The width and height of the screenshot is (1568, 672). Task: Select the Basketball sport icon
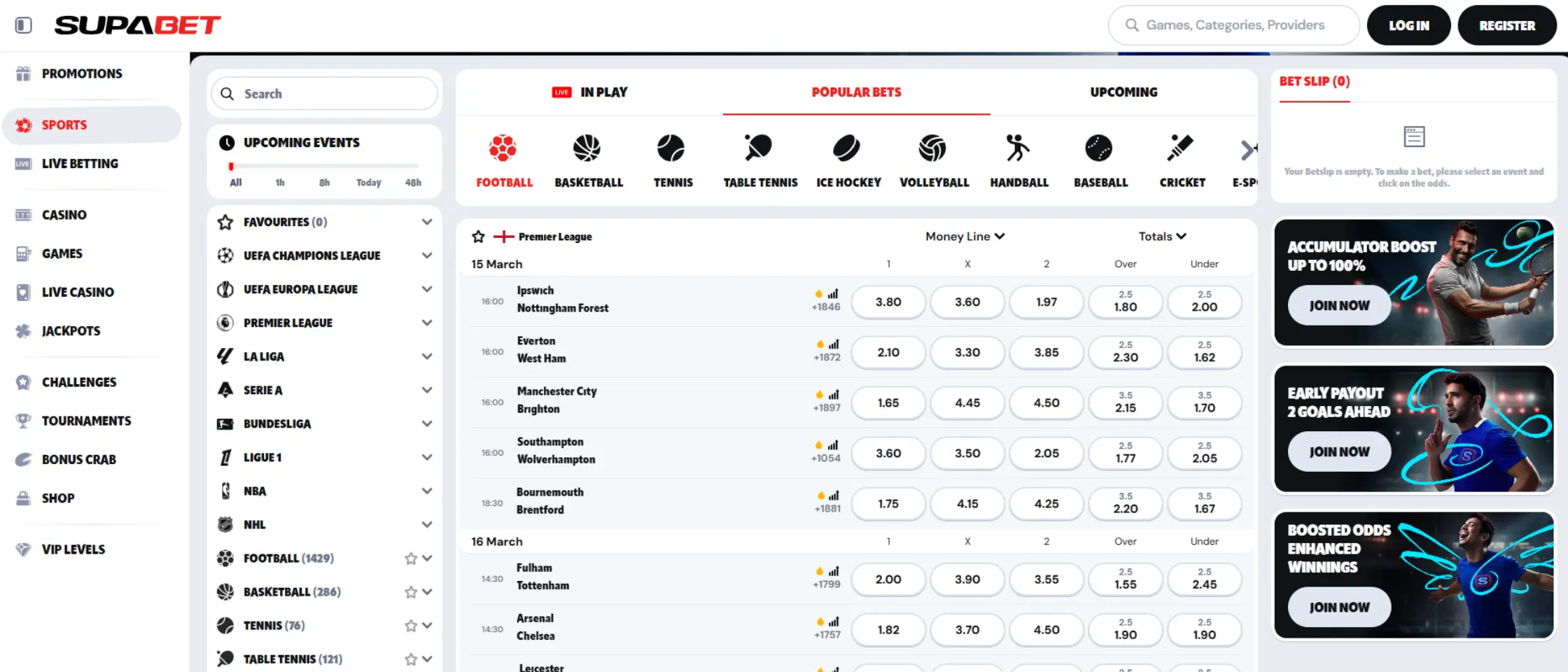pos(587,148)
